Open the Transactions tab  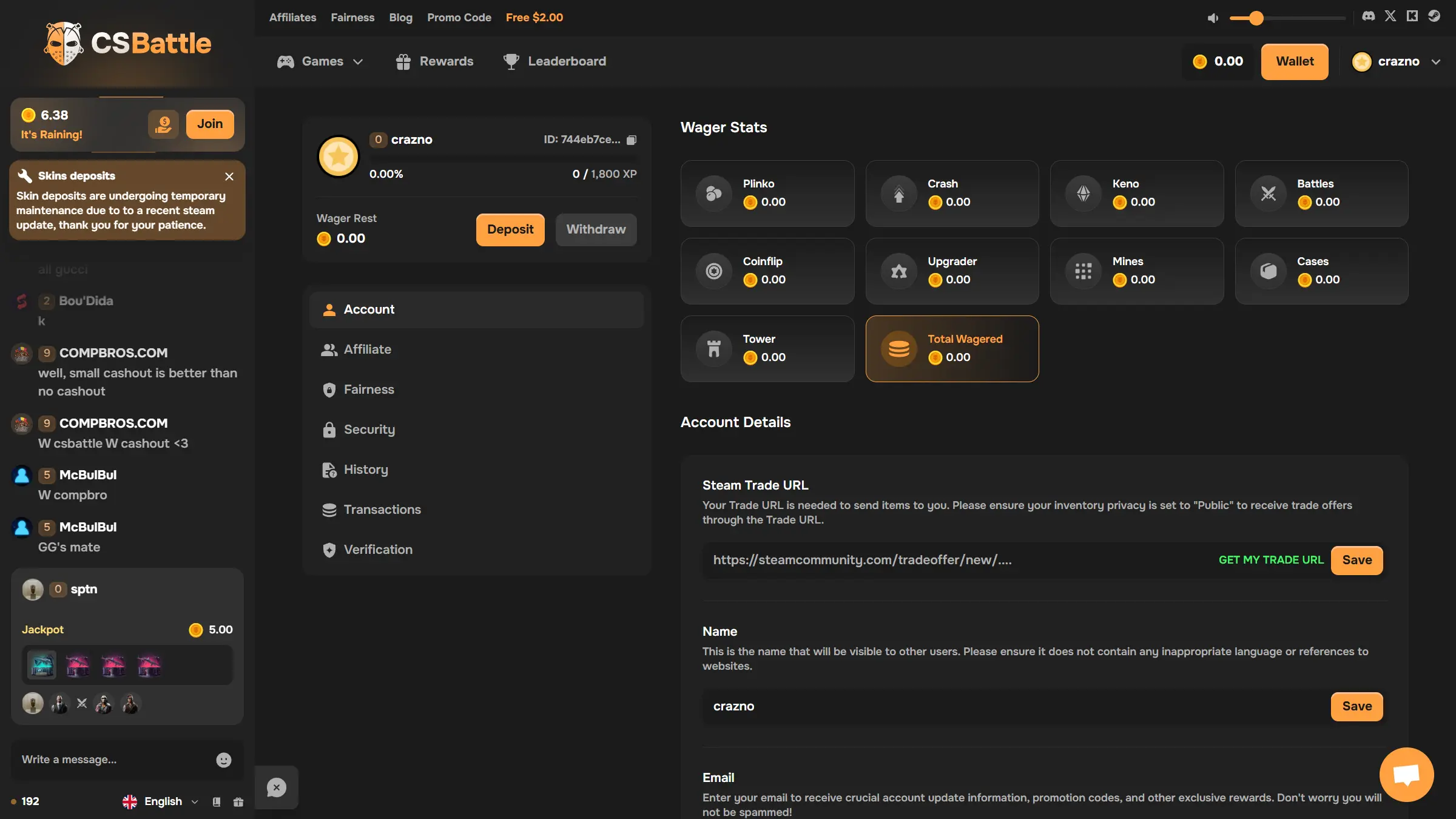coord(476,510)
